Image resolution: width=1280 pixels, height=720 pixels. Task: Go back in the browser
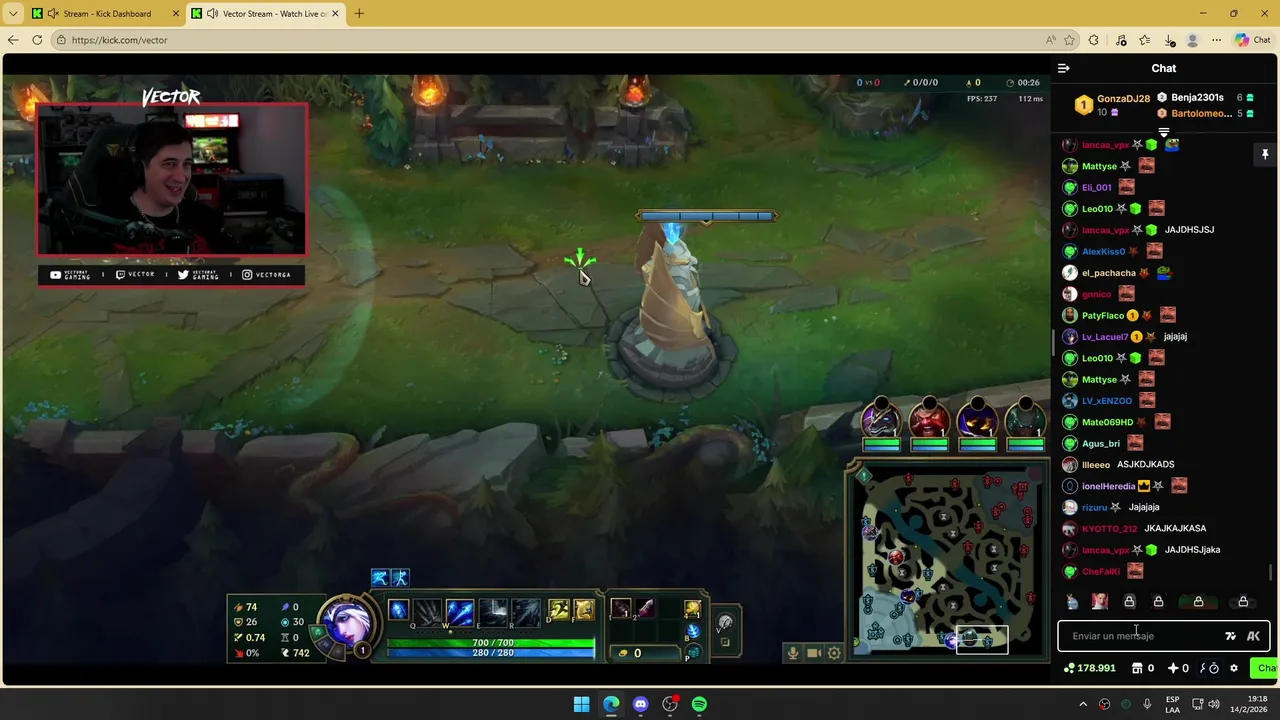pyautogui.click(x=13, y=40)
